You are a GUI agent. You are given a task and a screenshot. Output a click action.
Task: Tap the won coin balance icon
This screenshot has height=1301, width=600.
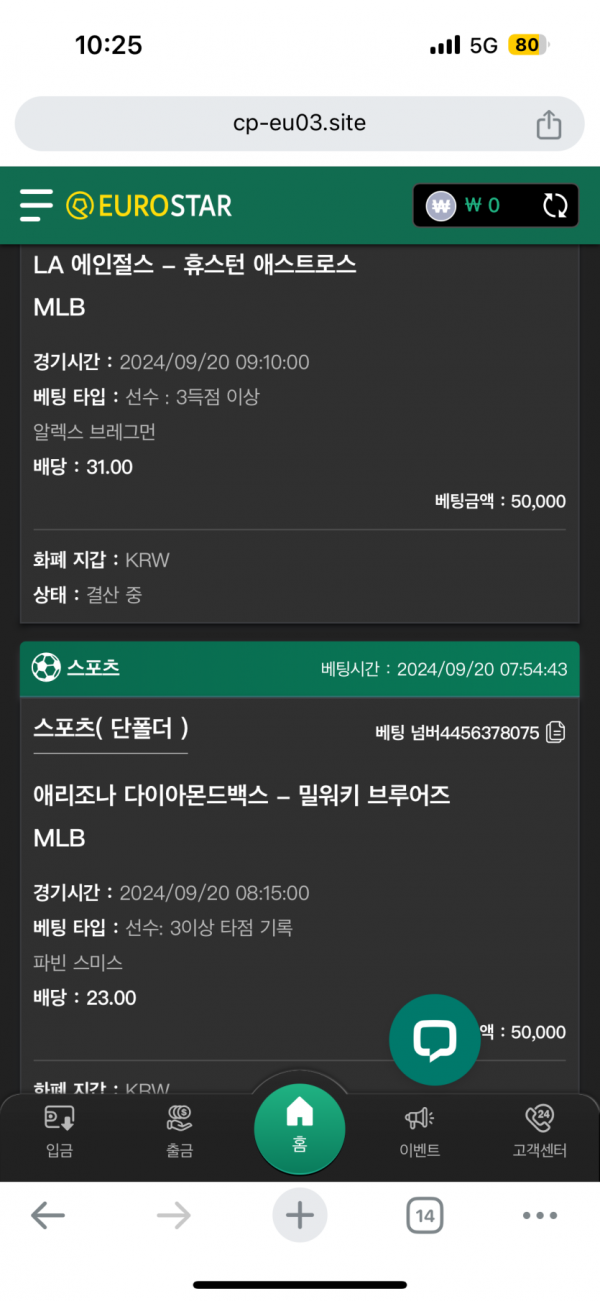click(441, 206)
